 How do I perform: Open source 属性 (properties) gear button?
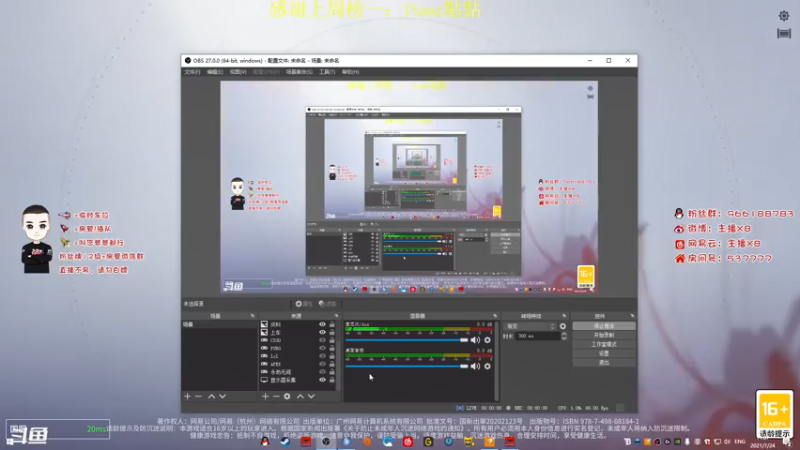tap(304, 304)
